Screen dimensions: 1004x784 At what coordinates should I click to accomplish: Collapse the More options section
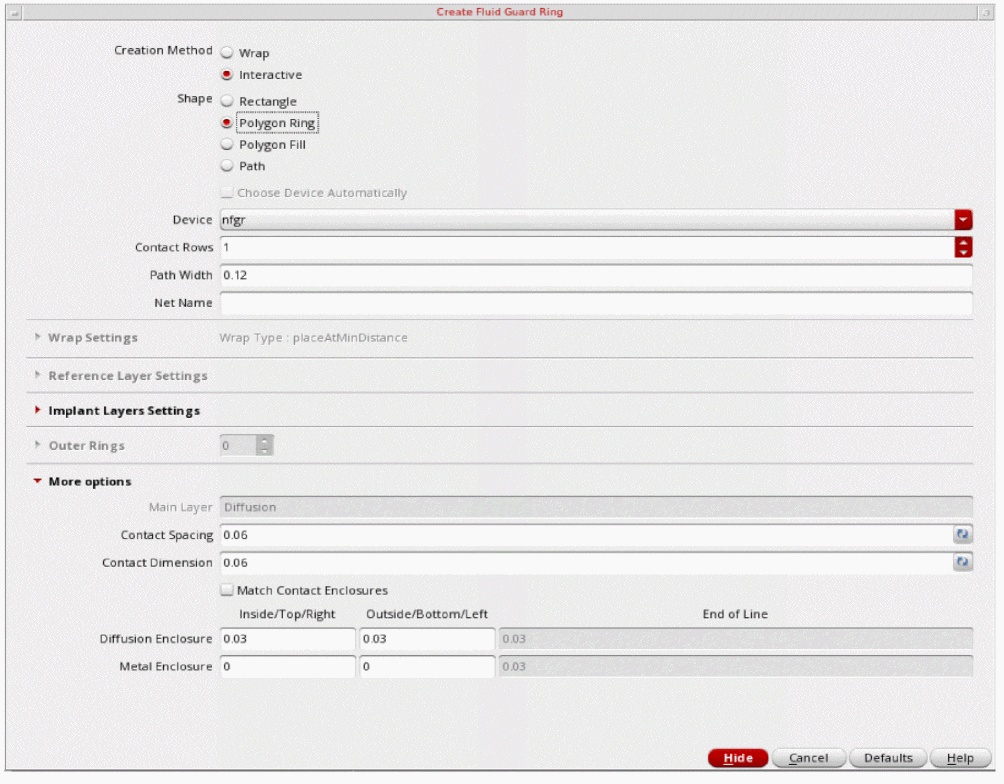[38, 482]
